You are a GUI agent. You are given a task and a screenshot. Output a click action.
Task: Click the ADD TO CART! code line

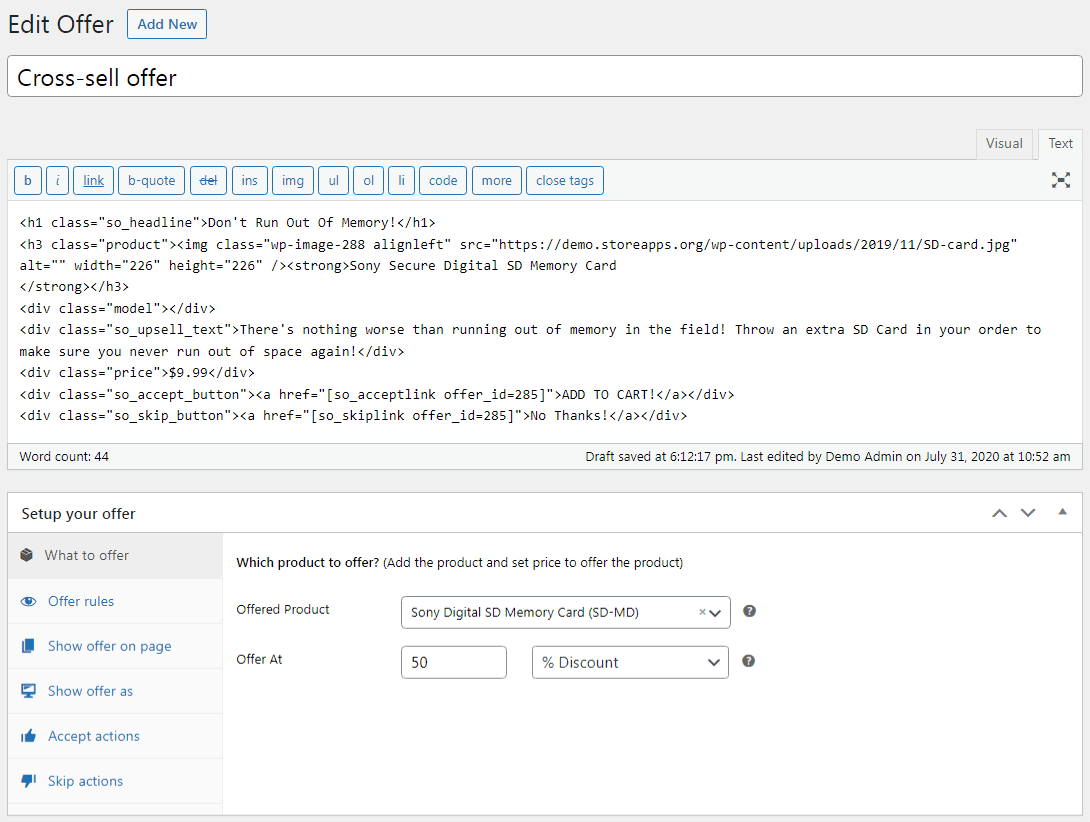click(x=377, y=395)
